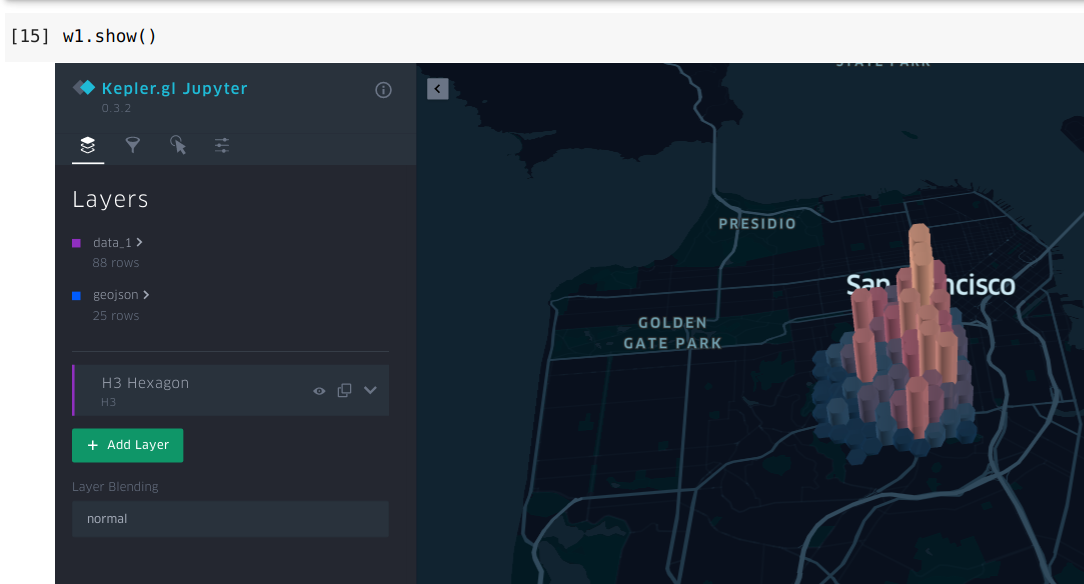This screenshot has height=584, width=1084.
Task: Open the normal Layer Blending selector
Action: tap(230, 518)
